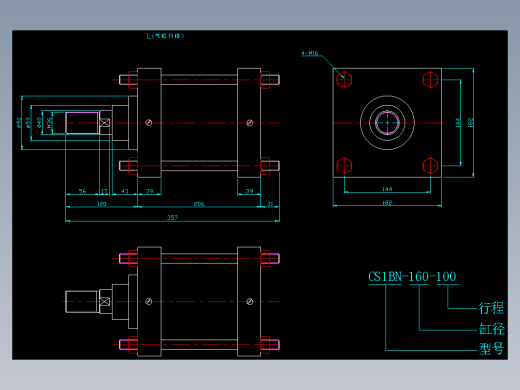Select the 17 dimension text

pos(104,191)
